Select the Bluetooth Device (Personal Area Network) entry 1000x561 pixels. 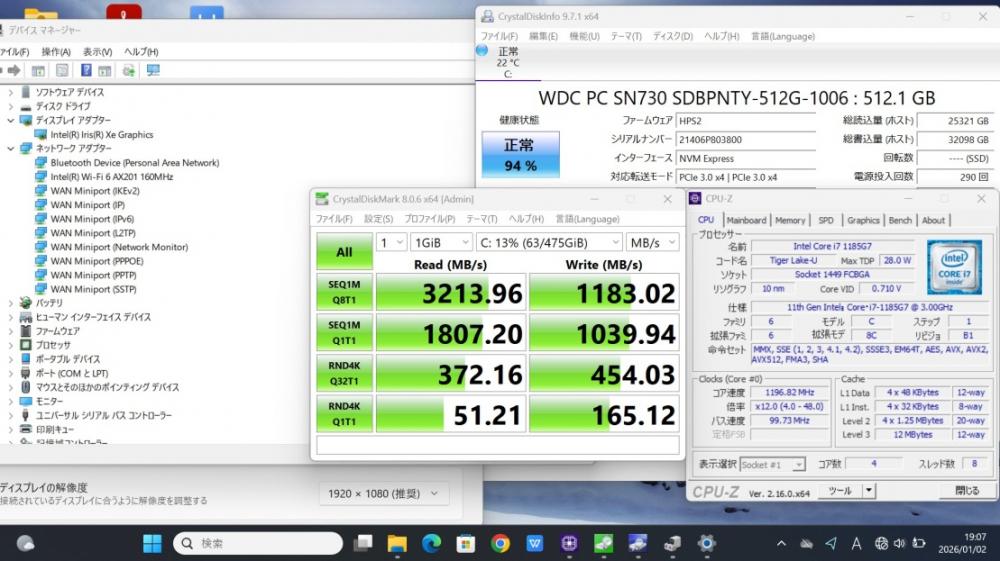pos(135,163)
